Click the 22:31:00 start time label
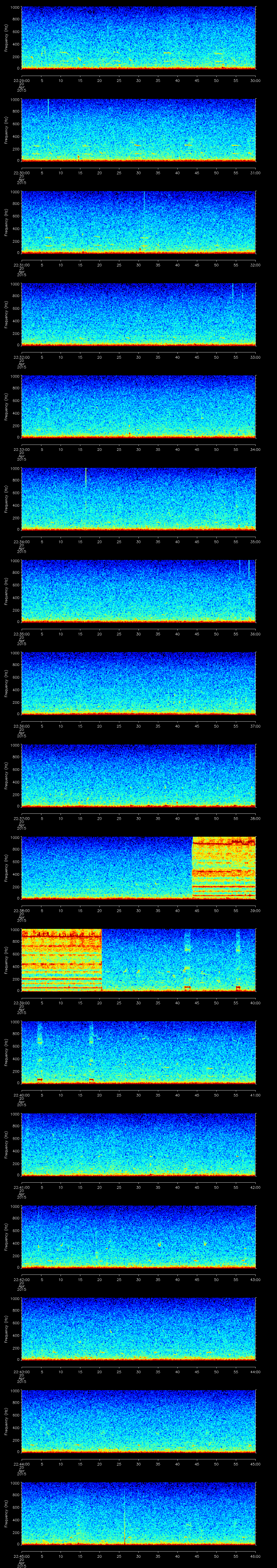The image size is (277, 1568). tap(21, 265)
